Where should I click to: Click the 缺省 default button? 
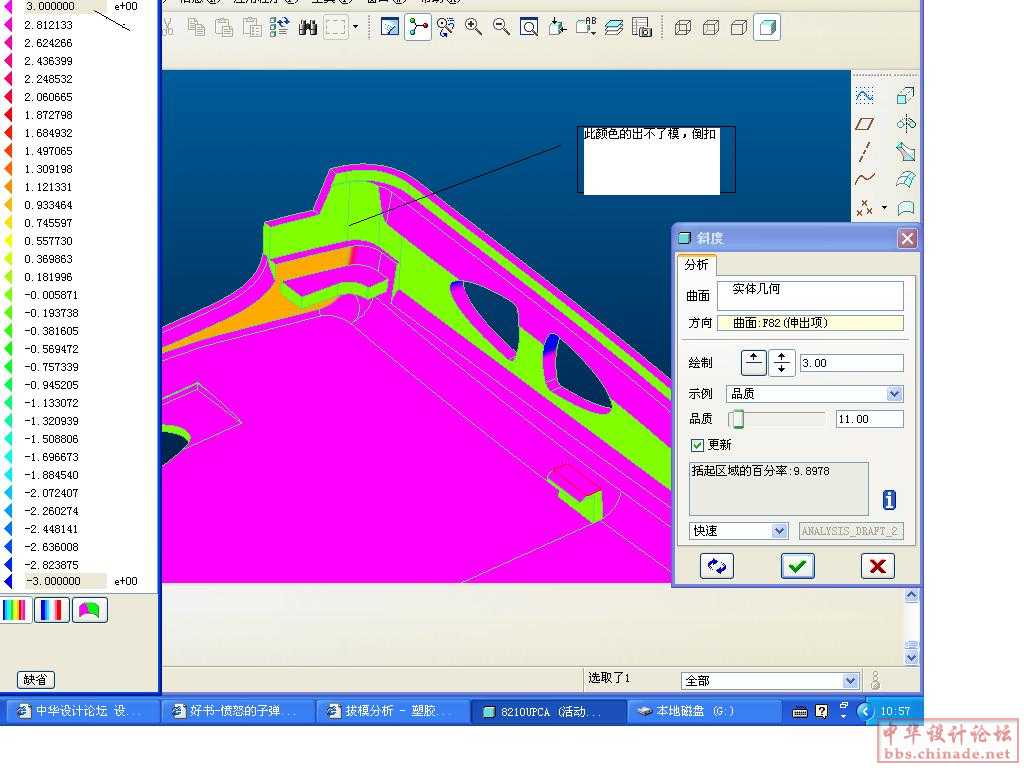(x=36, y=680)
